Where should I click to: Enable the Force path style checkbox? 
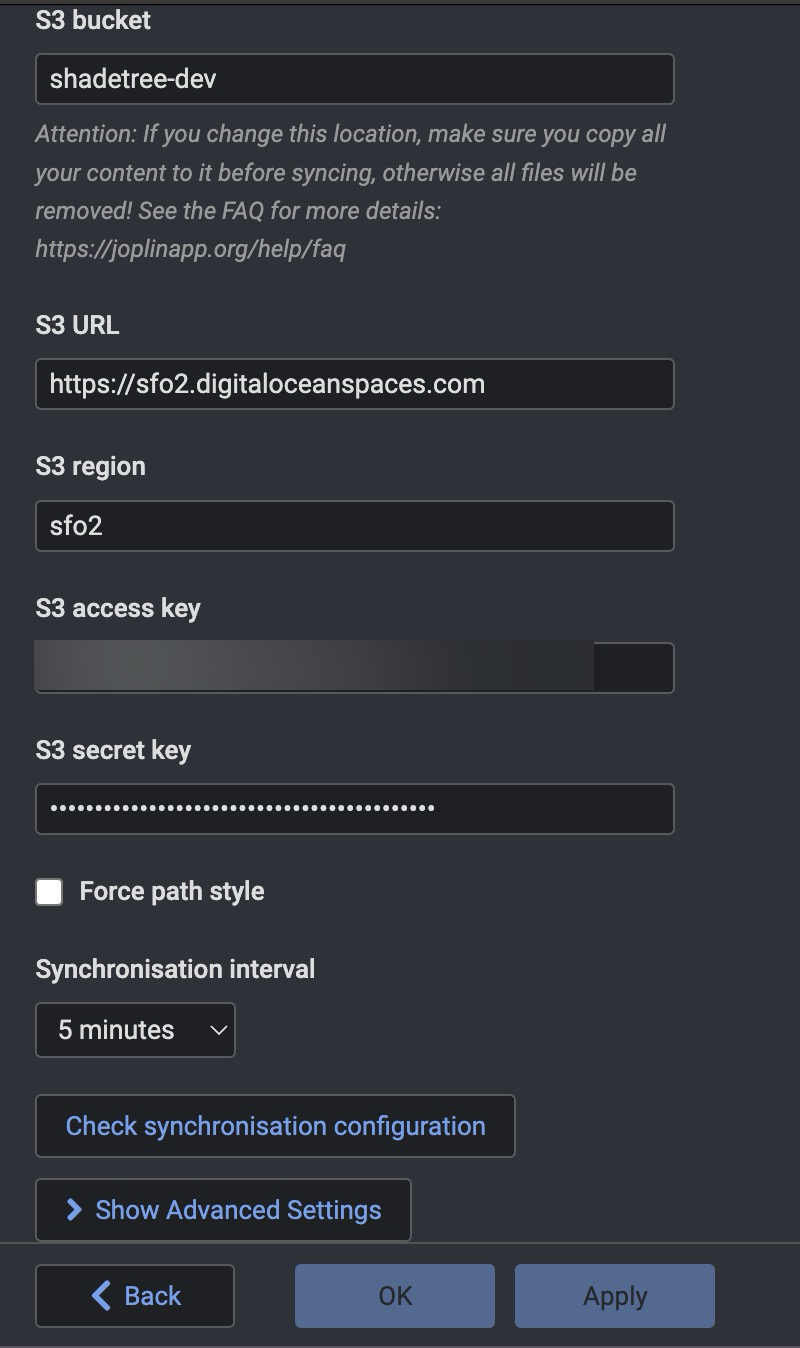49,892
